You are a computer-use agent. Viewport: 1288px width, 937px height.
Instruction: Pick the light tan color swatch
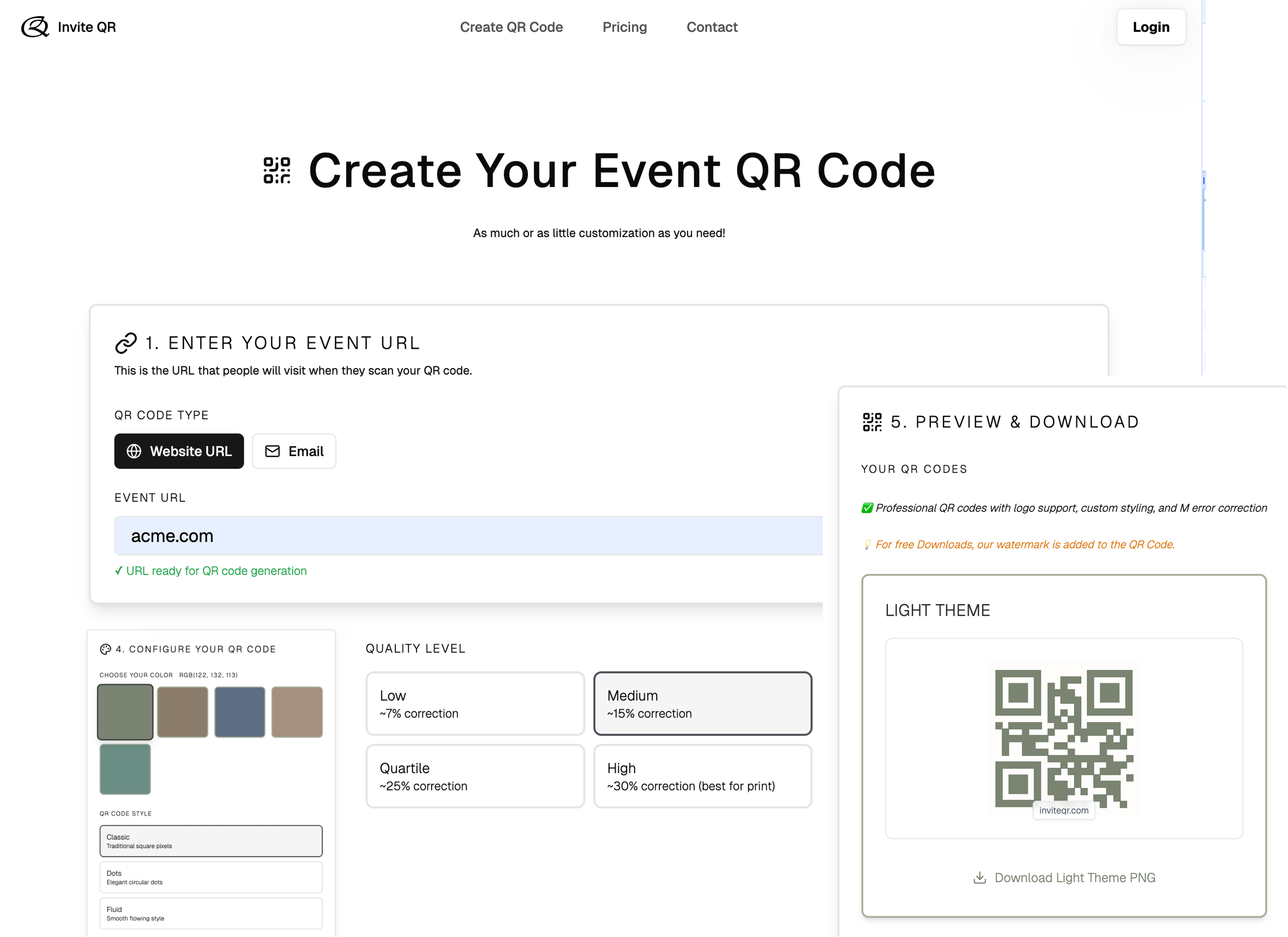(297, 713)
